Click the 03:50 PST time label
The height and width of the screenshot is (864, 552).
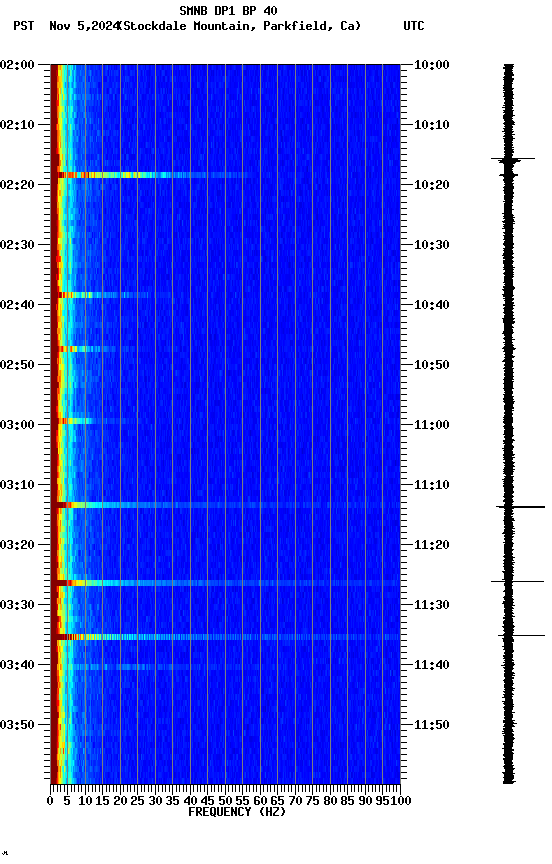[x=17, y=725]
